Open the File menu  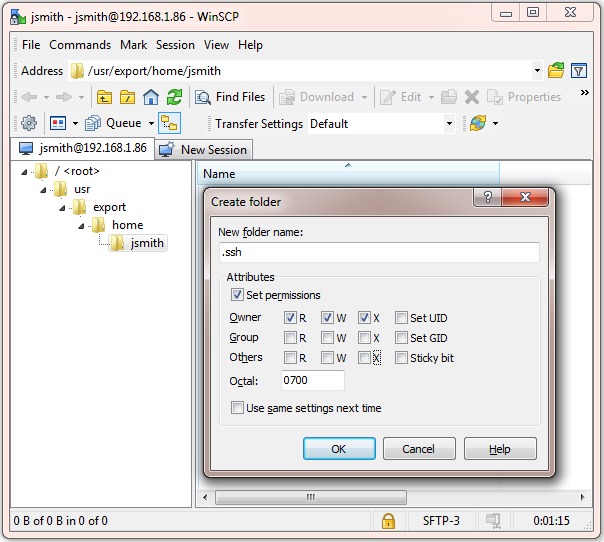[x=31, y=45]
